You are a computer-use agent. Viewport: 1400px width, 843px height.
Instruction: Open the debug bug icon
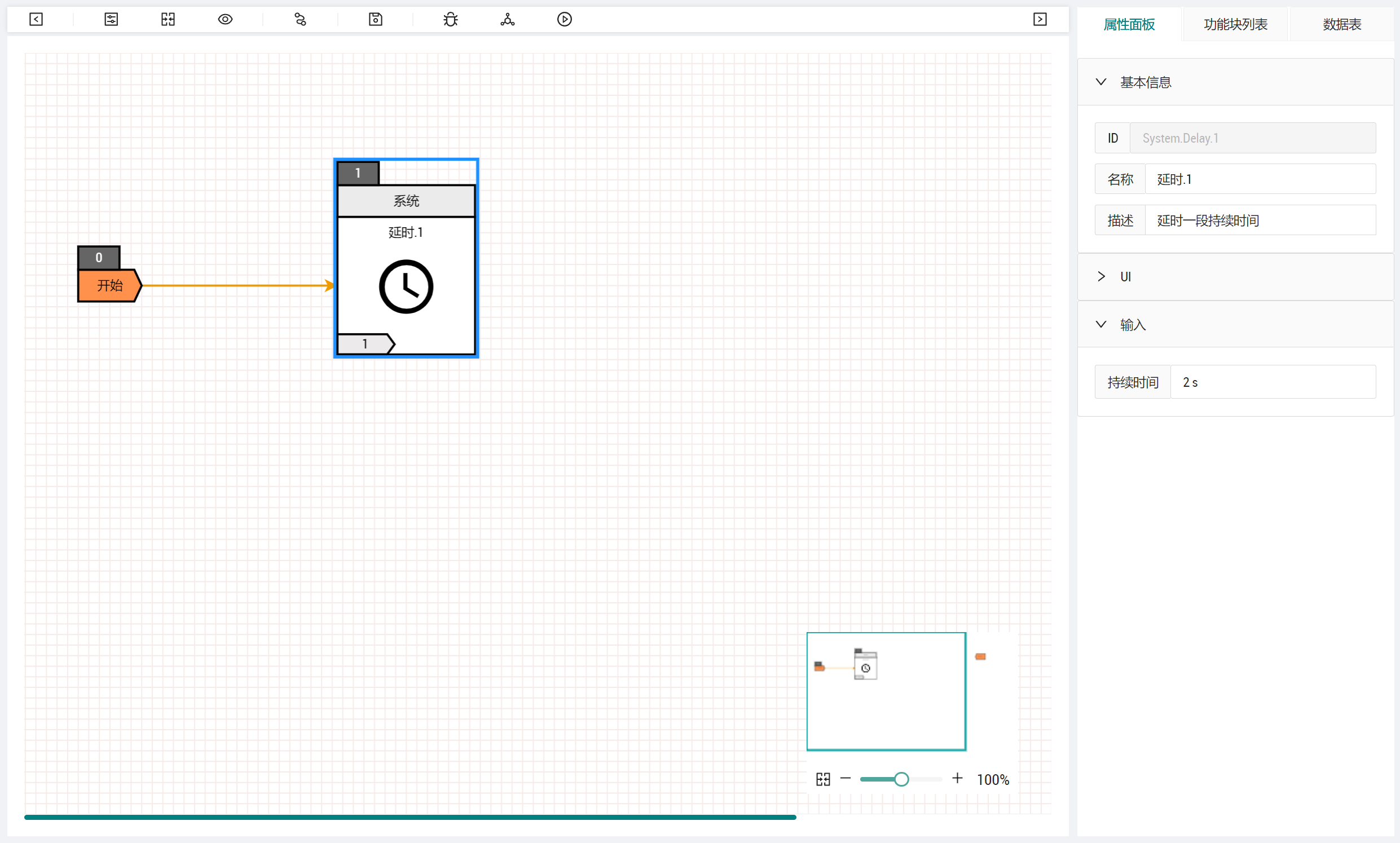451,19
